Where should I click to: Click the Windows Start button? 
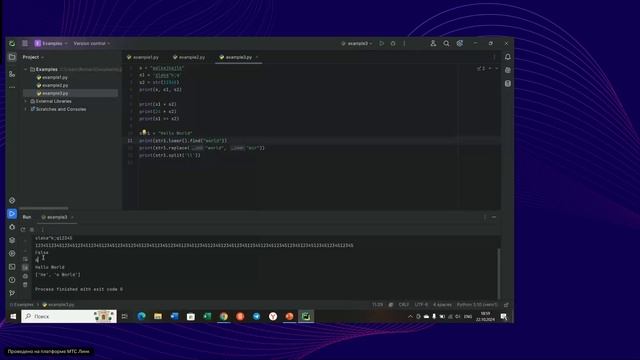click(13, 316)
